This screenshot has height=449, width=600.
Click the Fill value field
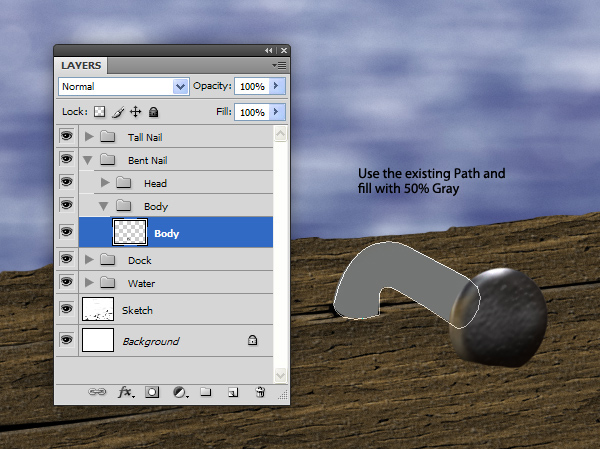pyautogui.click(x=252, y=113)
